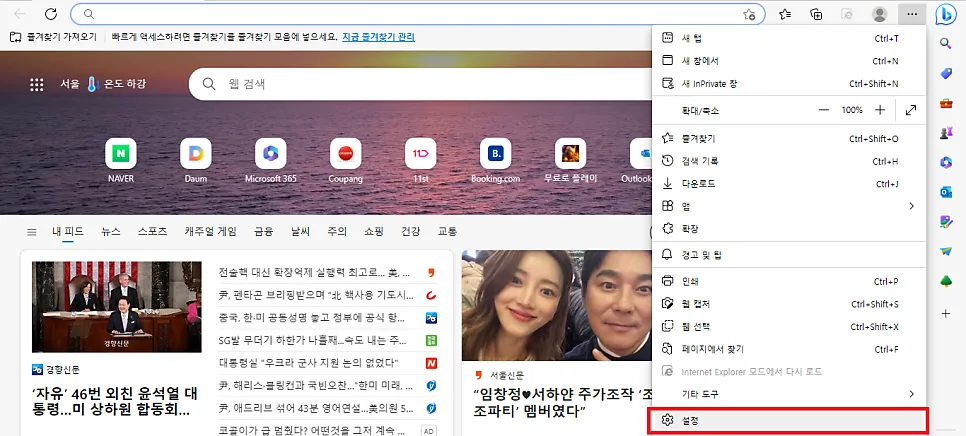Open the 서울 온도 하강 weather widget
Viewport: 966px width, 436px height.
pos(103,84)
